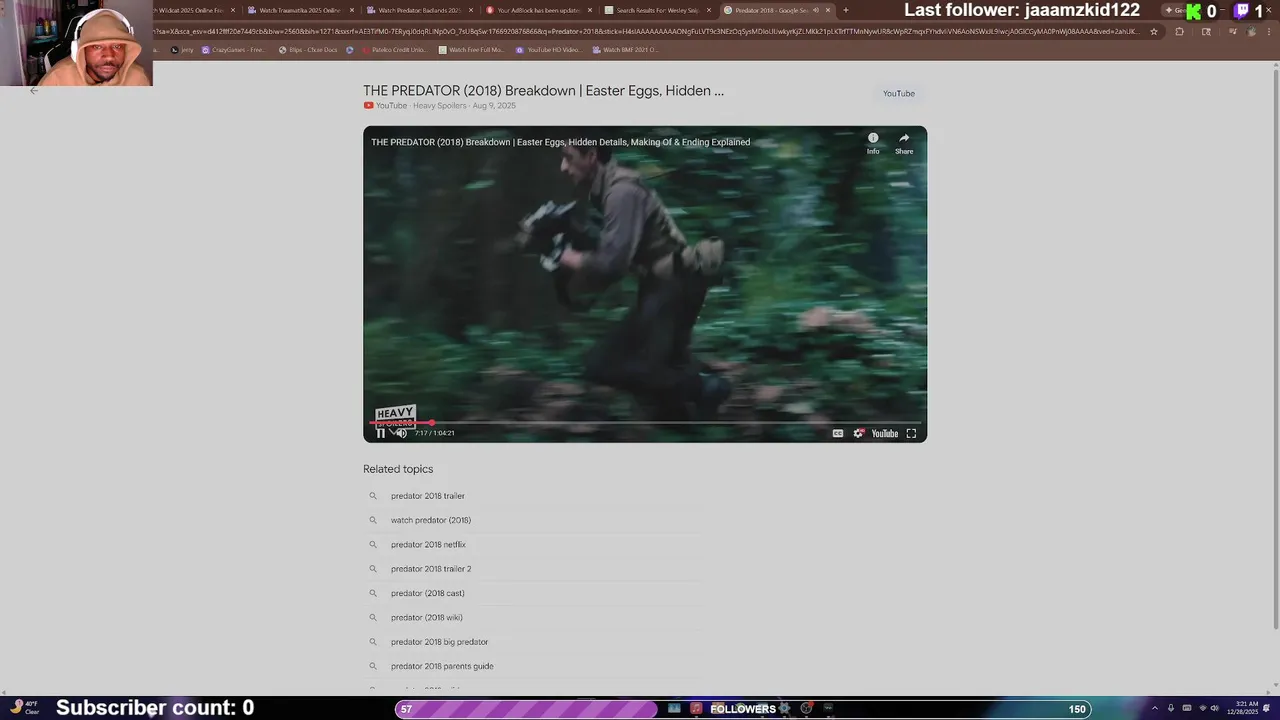Bookmark this page with the star icon

coord(1154,31)
